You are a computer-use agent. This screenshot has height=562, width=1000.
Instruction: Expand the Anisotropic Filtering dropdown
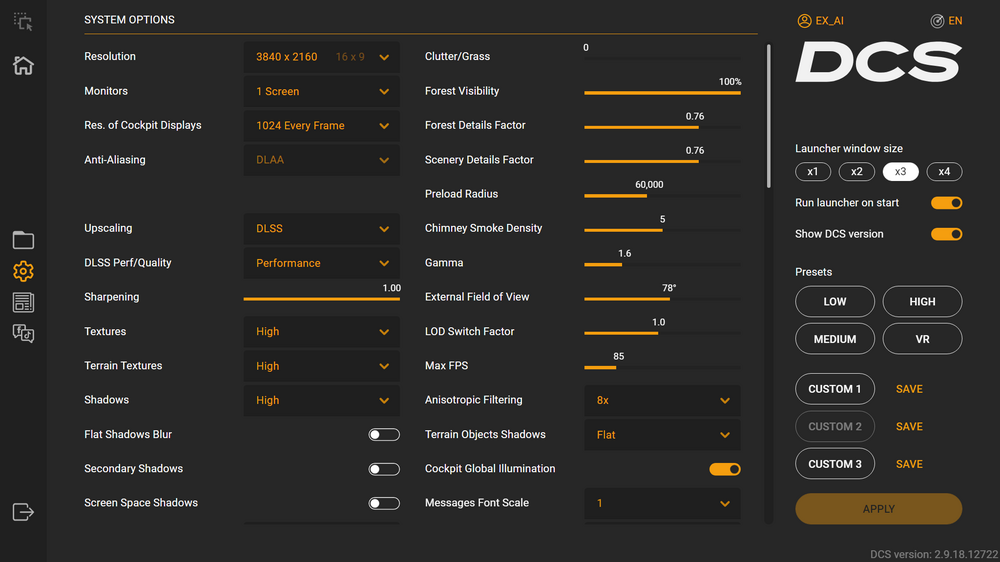662,400
